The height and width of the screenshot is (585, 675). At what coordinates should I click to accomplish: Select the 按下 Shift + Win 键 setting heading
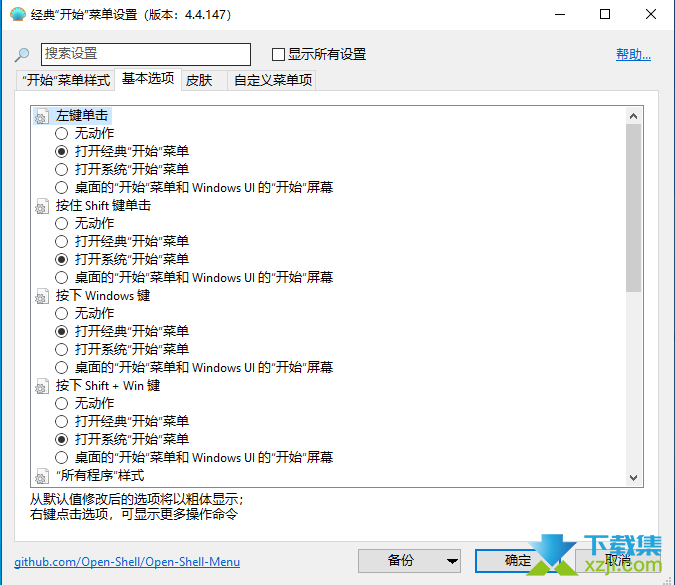pos(108,386)
